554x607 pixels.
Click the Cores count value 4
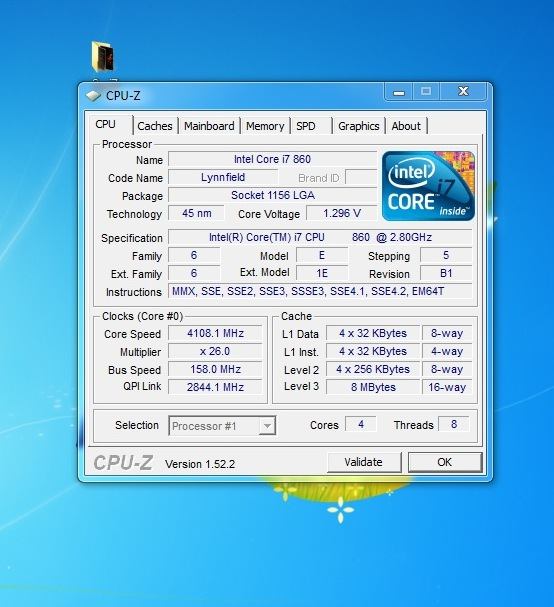(x=361, y=424)
